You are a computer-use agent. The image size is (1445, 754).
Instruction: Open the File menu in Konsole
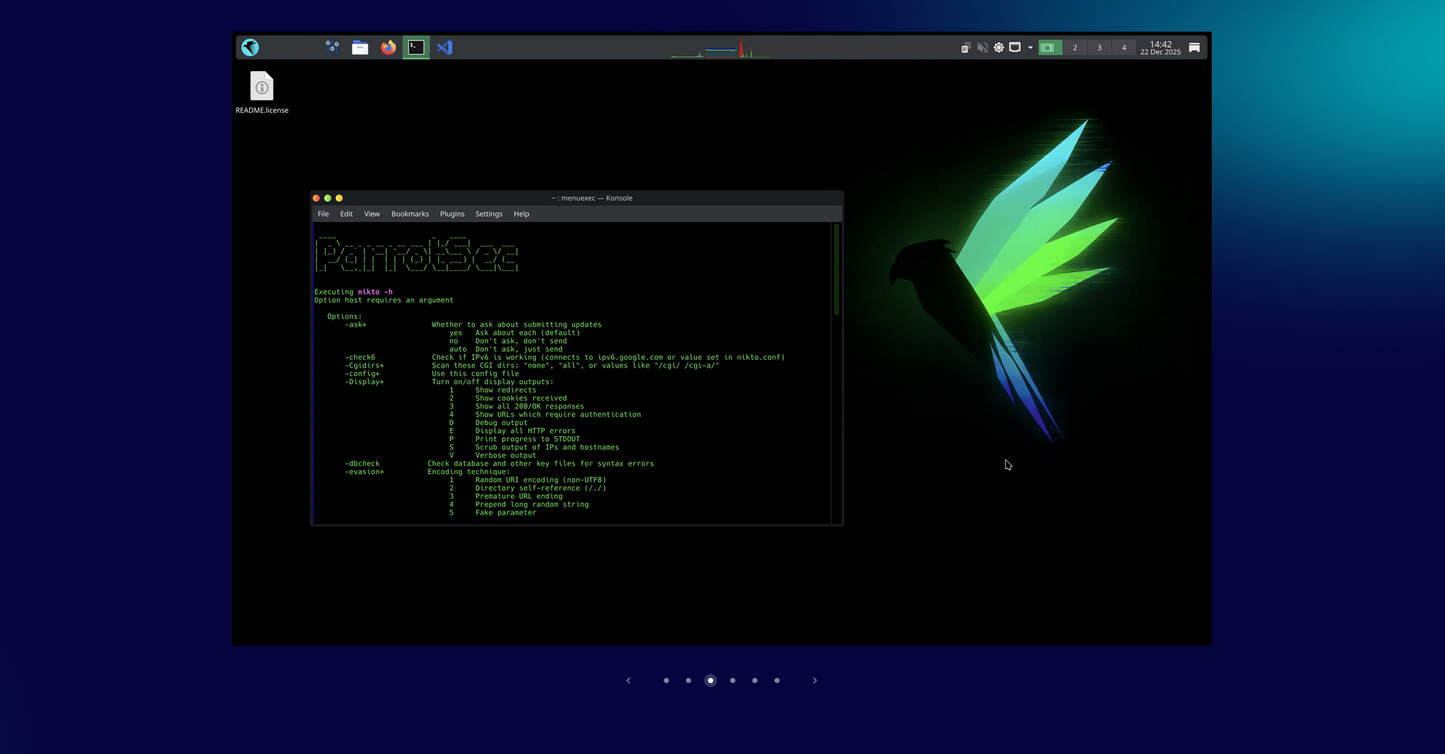click(323, 214)
